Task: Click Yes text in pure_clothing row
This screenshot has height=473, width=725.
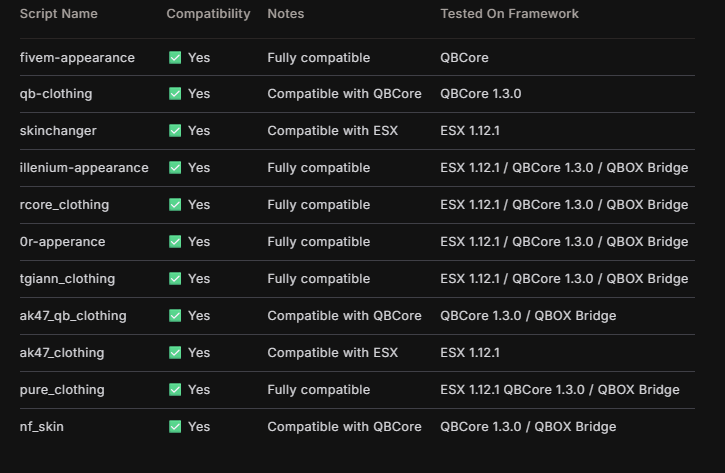Action: (199, 390)
